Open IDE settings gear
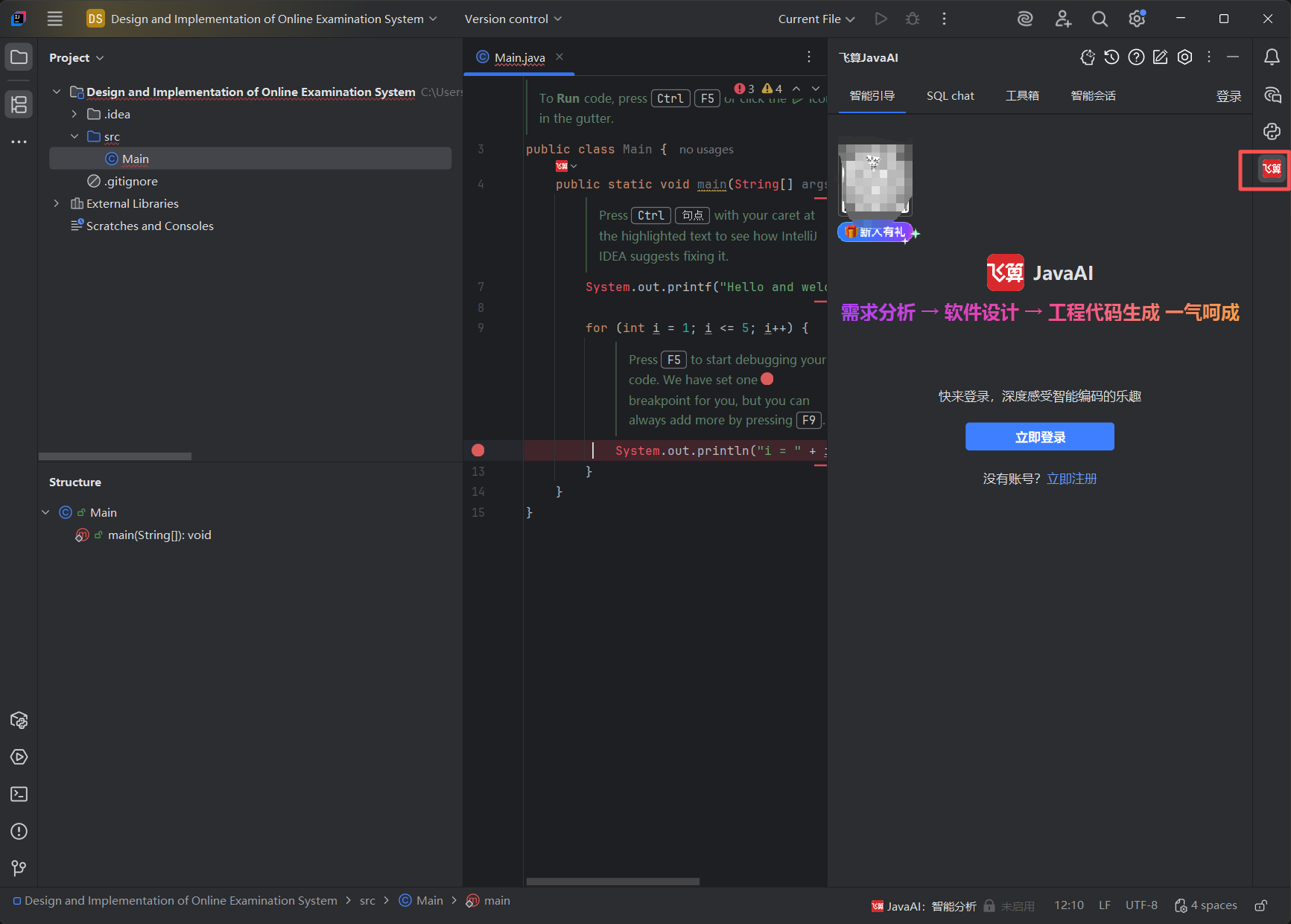The height and width of the screenshot is (924, 1291). [1137, 19]
